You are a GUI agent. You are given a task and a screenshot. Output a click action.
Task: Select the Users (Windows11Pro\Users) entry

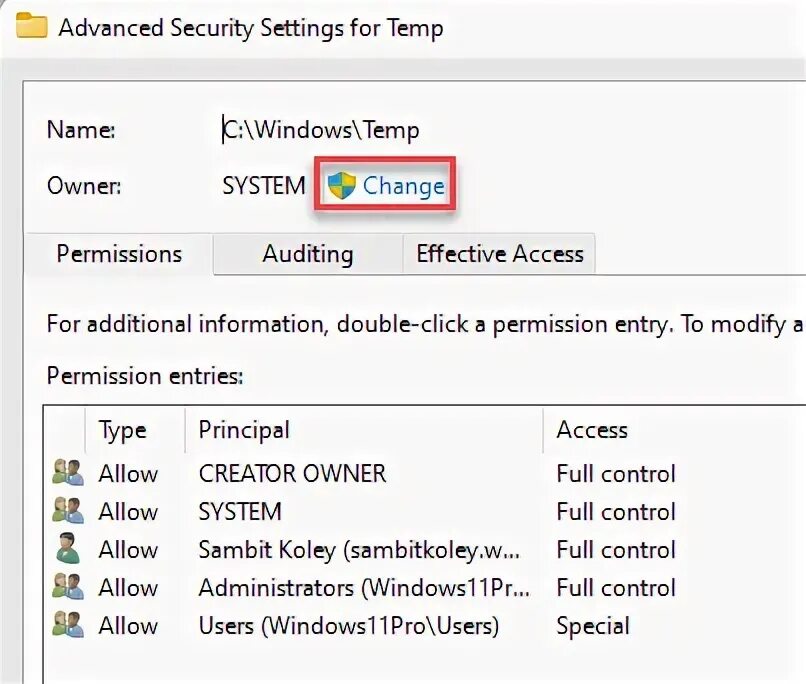coord(348,626)
